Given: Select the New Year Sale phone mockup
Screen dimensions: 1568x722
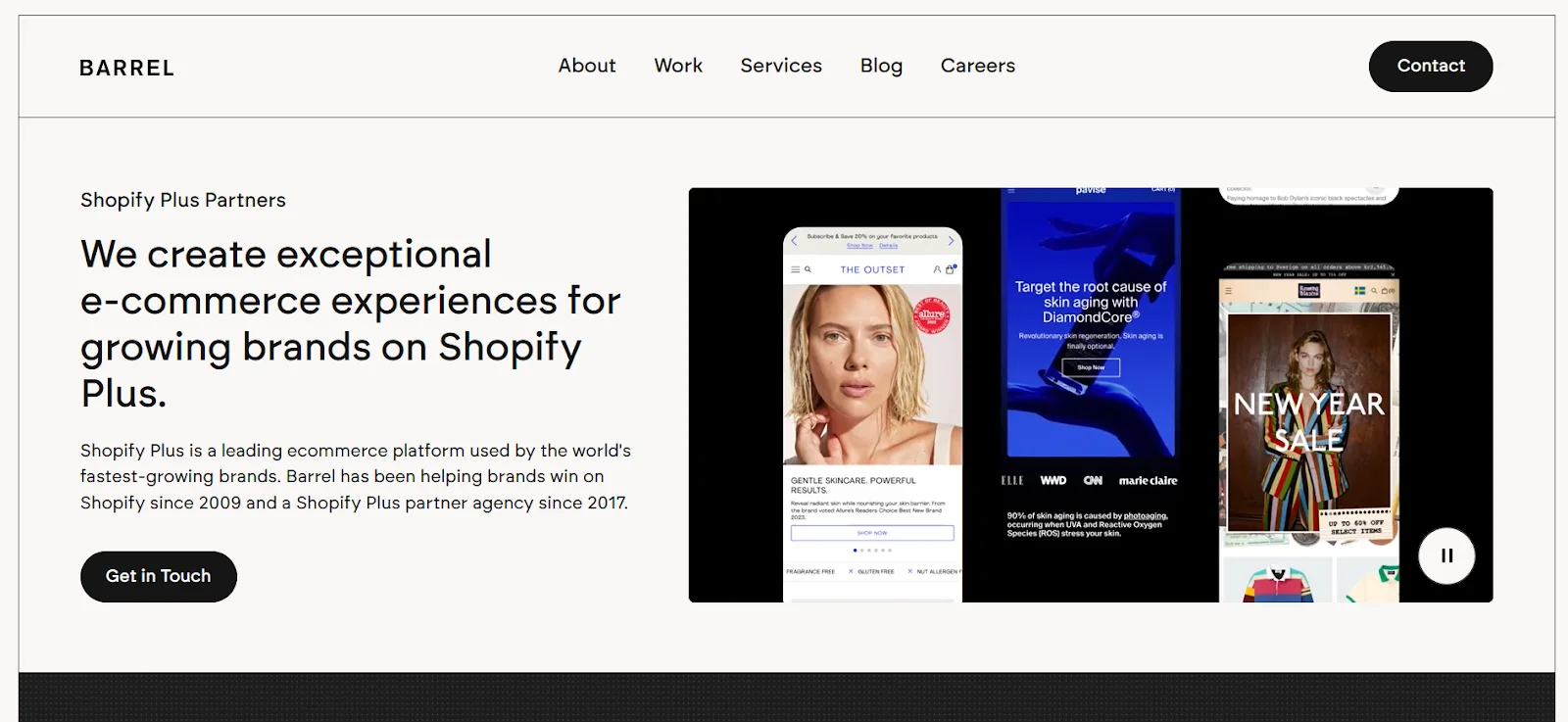Looking at the screenshot, I should pos(1309,432).
